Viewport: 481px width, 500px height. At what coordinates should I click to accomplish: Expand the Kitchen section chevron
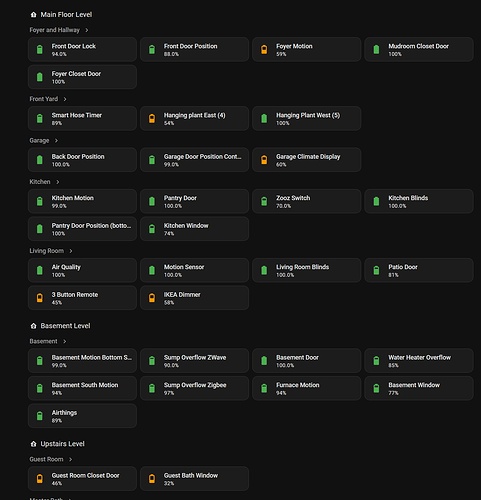click(x=58, y=182)
